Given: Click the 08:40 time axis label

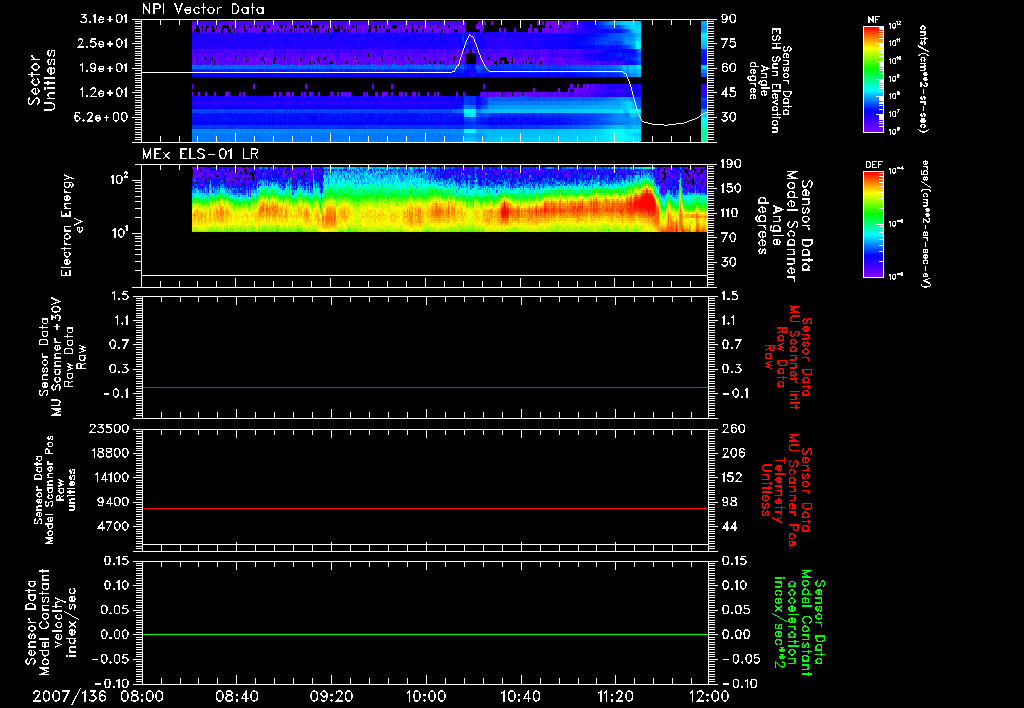Looking at the screenshot, I should pos(236,696).
